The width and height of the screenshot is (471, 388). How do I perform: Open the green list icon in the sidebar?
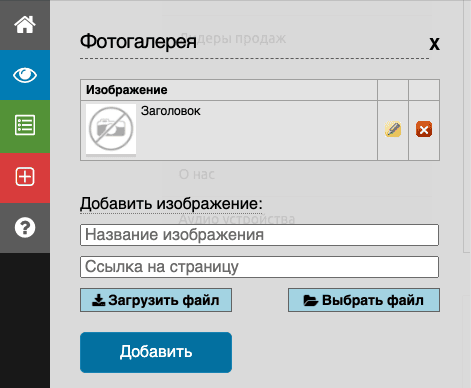(x=25, y=126)
